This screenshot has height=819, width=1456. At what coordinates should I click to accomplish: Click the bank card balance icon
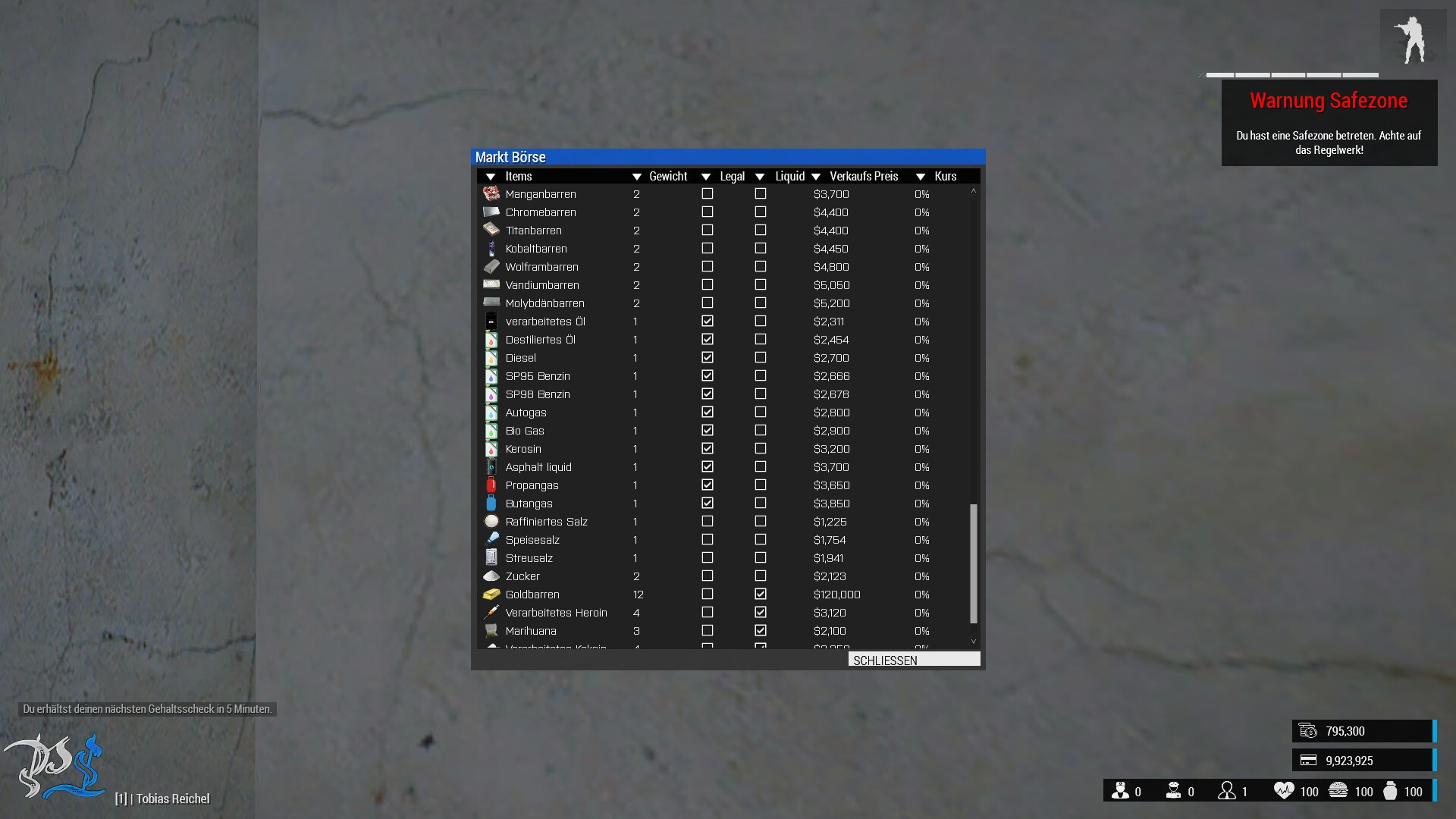point(1308,761)
